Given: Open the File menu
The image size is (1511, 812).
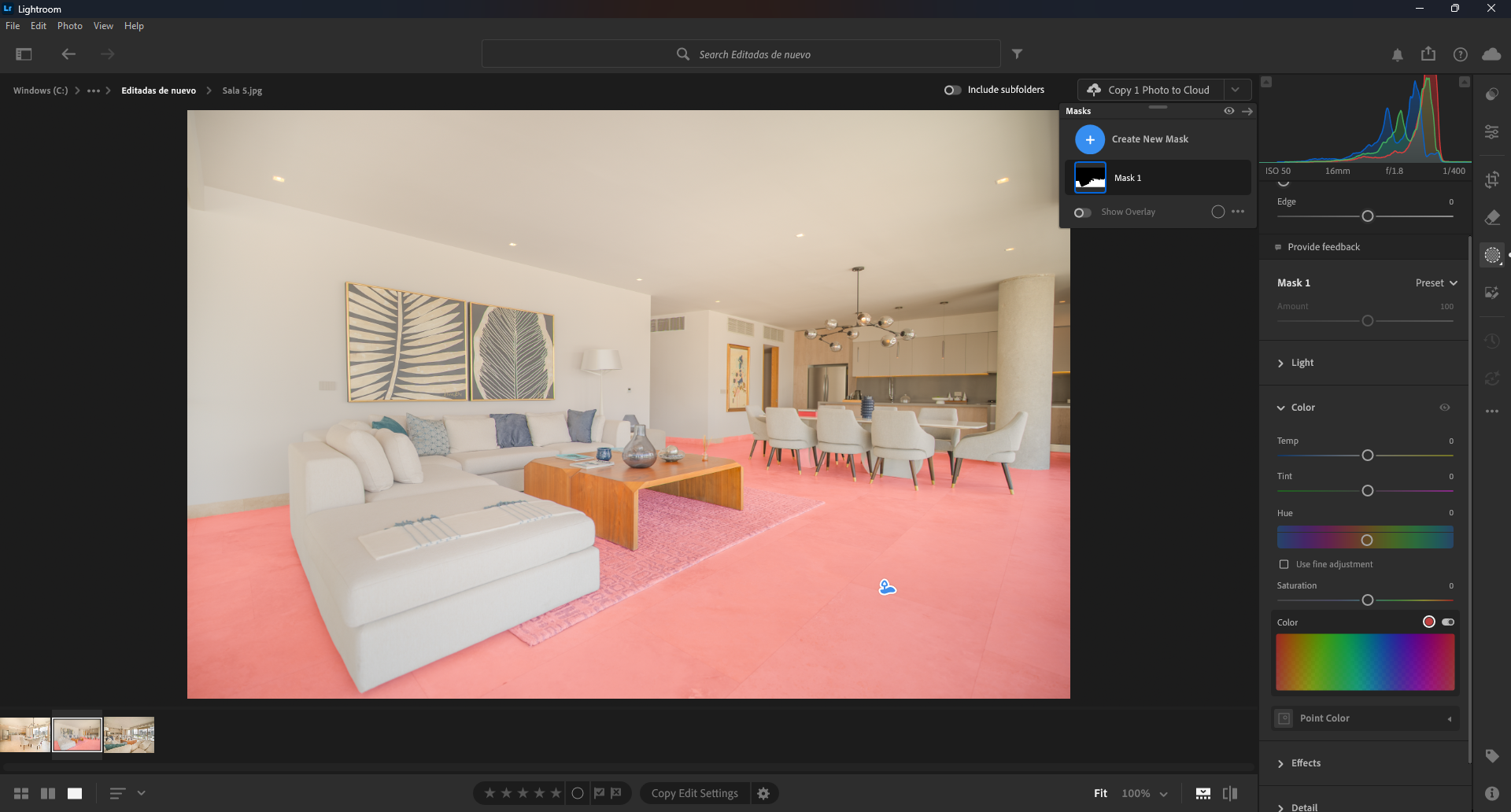Looking at the screenshot, I should click(x=13, y=26).
